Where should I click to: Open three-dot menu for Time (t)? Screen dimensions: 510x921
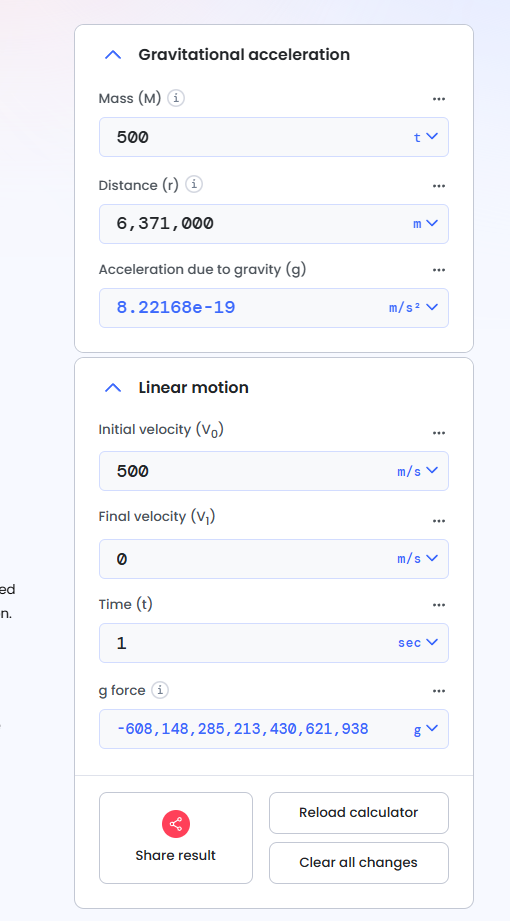click(438, 604)
